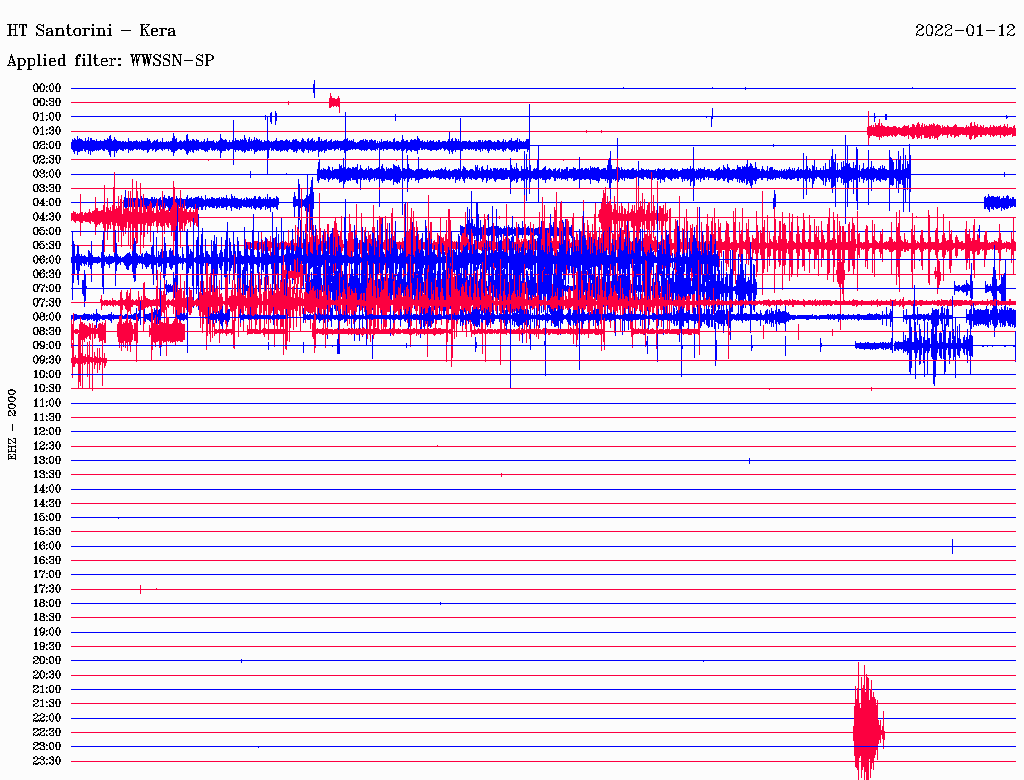Select the 06:30 time label
1024x780 pixels.
pyautogui.click(x=47, y=274)
